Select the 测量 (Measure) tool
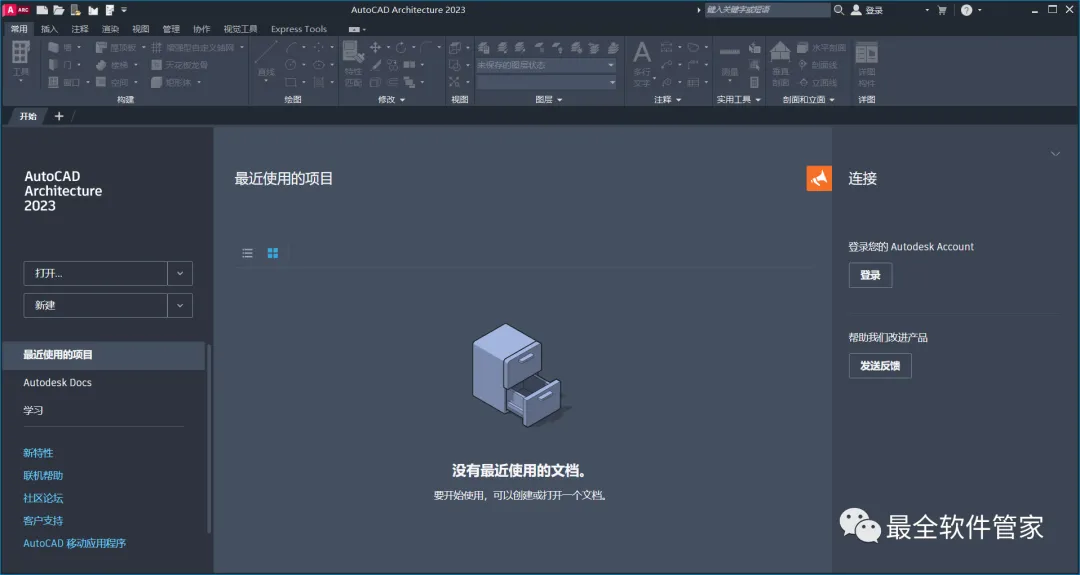1080x575 pixels. (729, 61)
